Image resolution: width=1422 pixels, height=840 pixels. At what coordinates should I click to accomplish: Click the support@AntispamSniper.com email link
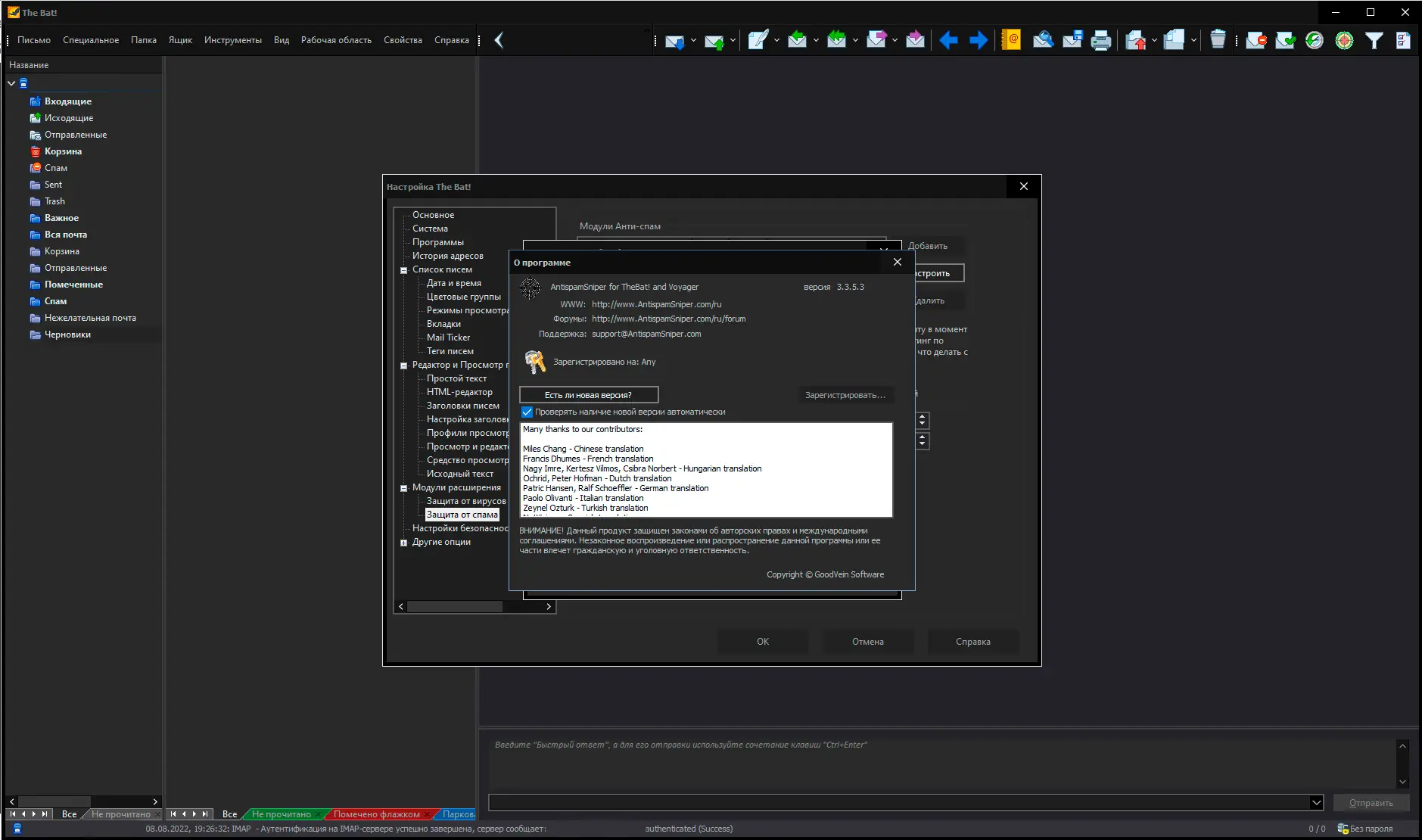(x=646, y=334)
